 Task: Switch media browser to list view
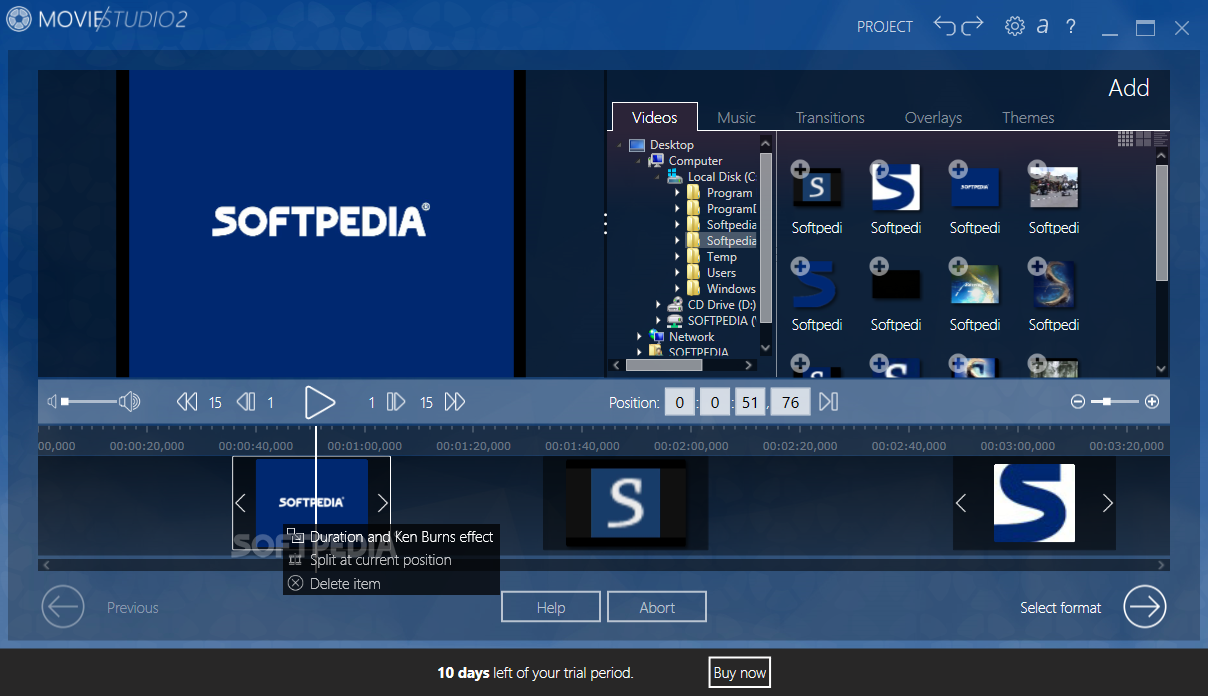(x=1160, y=139)
